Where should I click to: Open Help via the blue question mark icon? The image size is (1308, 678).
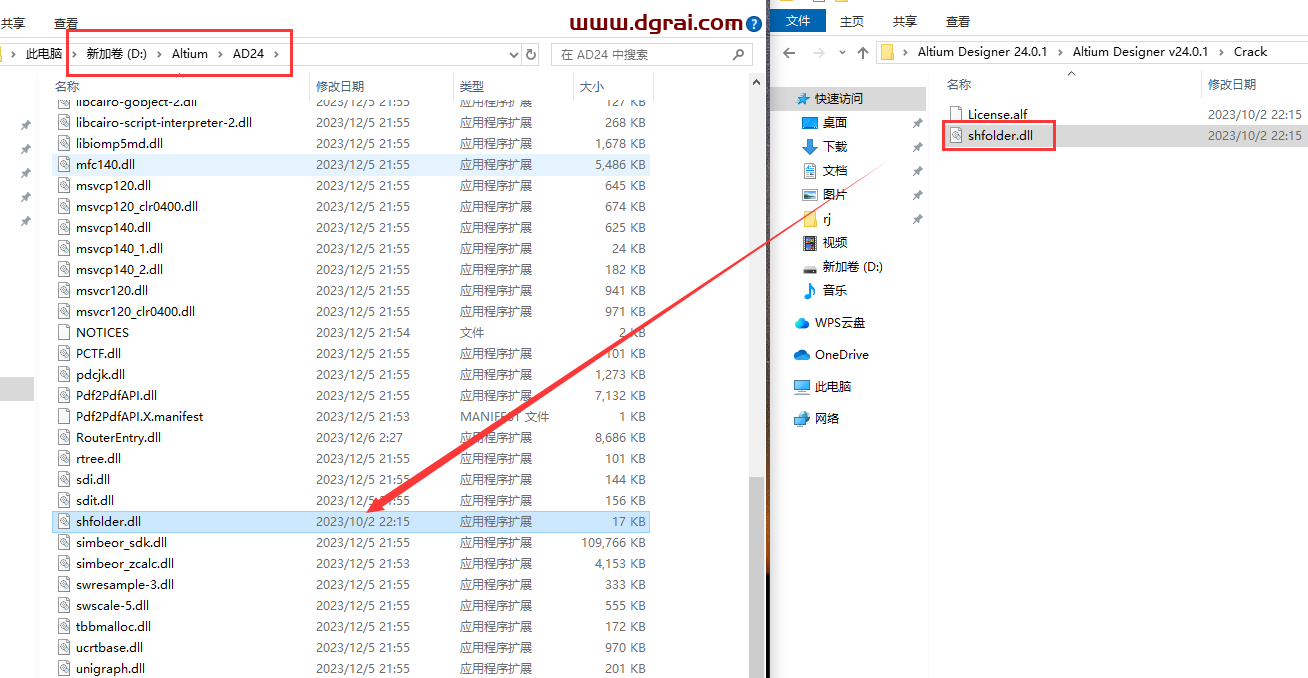tap(754, 23)
